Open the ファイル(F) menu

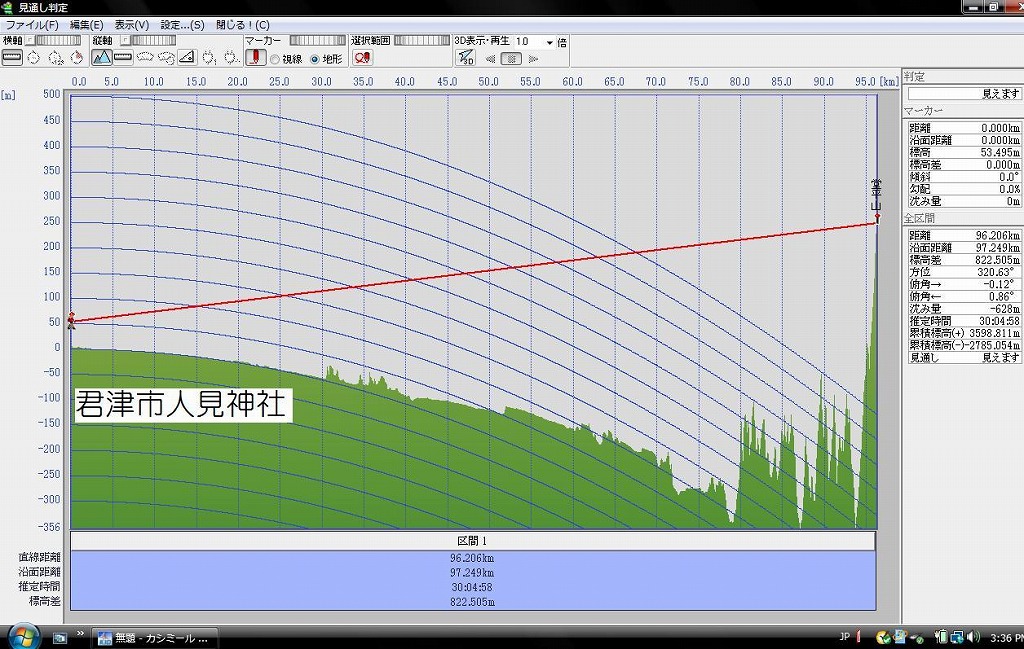pos(31,25)
